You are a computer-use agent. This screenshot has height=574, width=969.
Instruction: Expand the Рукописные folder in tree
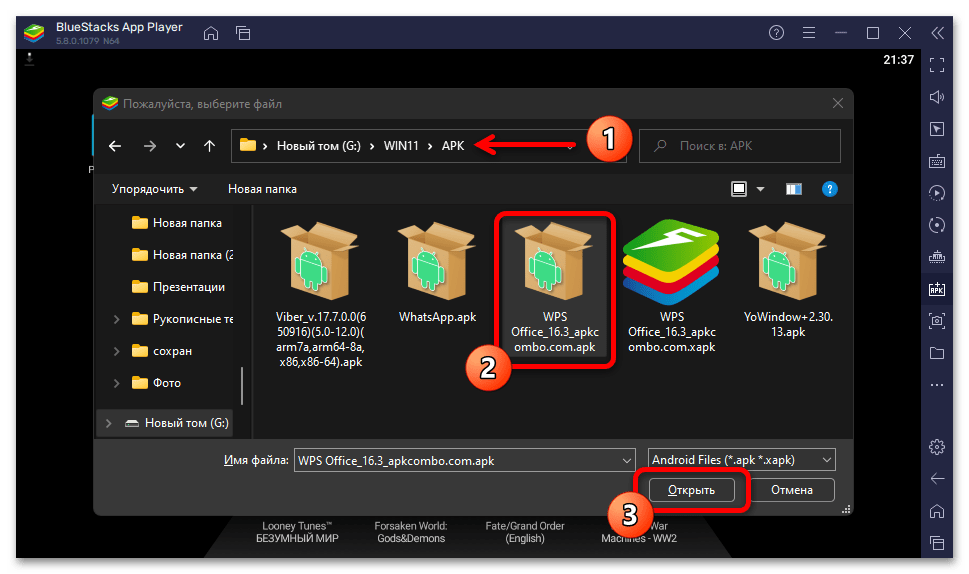pos(116,319)
